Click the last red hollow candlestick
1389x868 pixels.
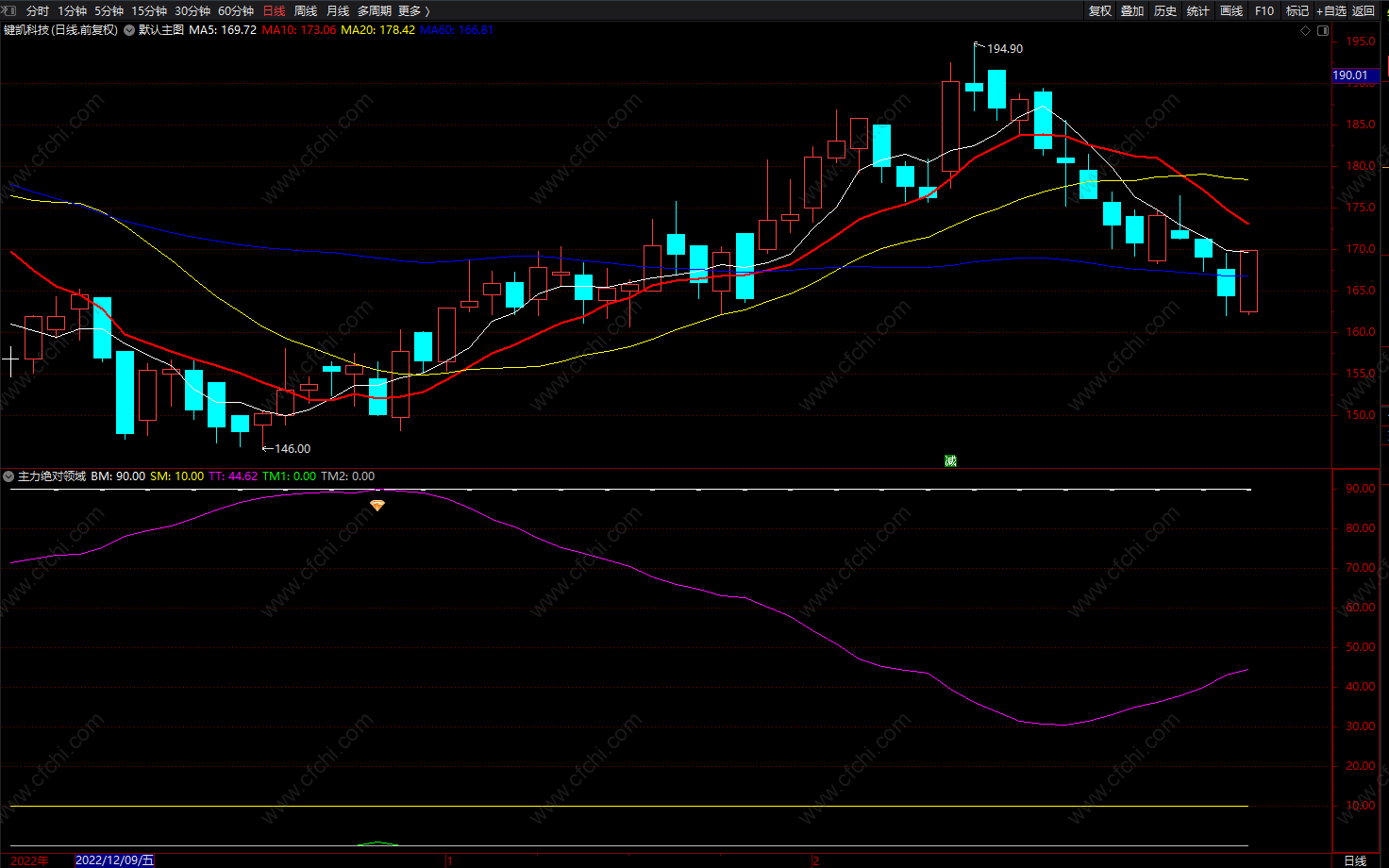pos(1248,281)
